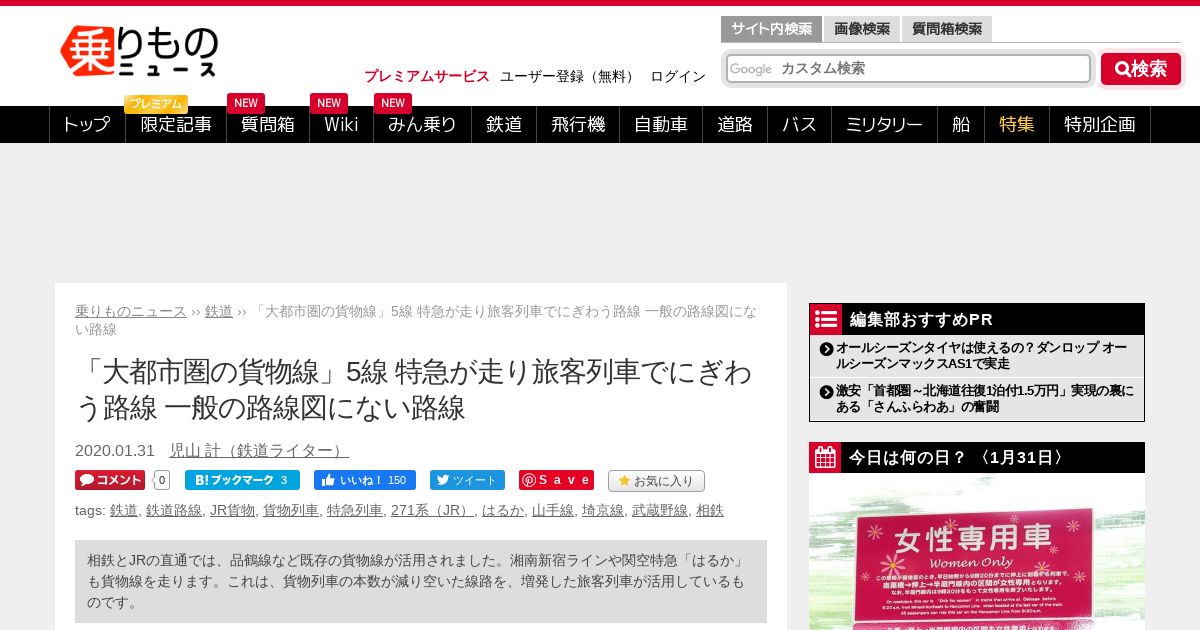Click the star お気に入り favorite button
This screenshot has height=630, width=1200.
pos(656,481)
